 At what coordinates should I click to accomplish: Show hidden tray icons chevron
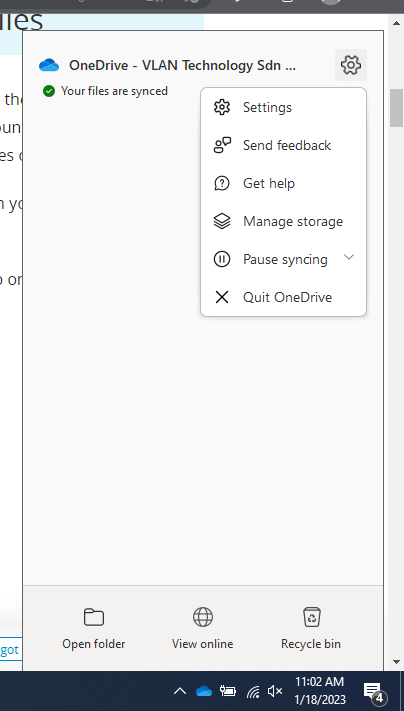pos(180,691)
